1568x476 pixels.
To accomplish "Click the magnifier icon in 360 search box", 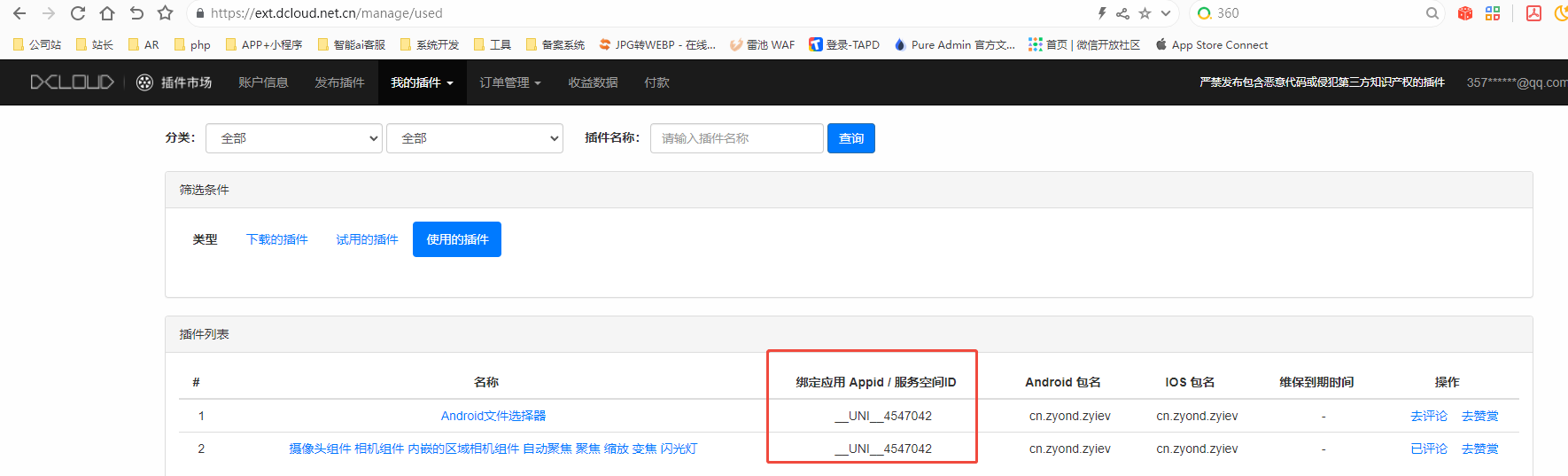I will coord(1432,13).
